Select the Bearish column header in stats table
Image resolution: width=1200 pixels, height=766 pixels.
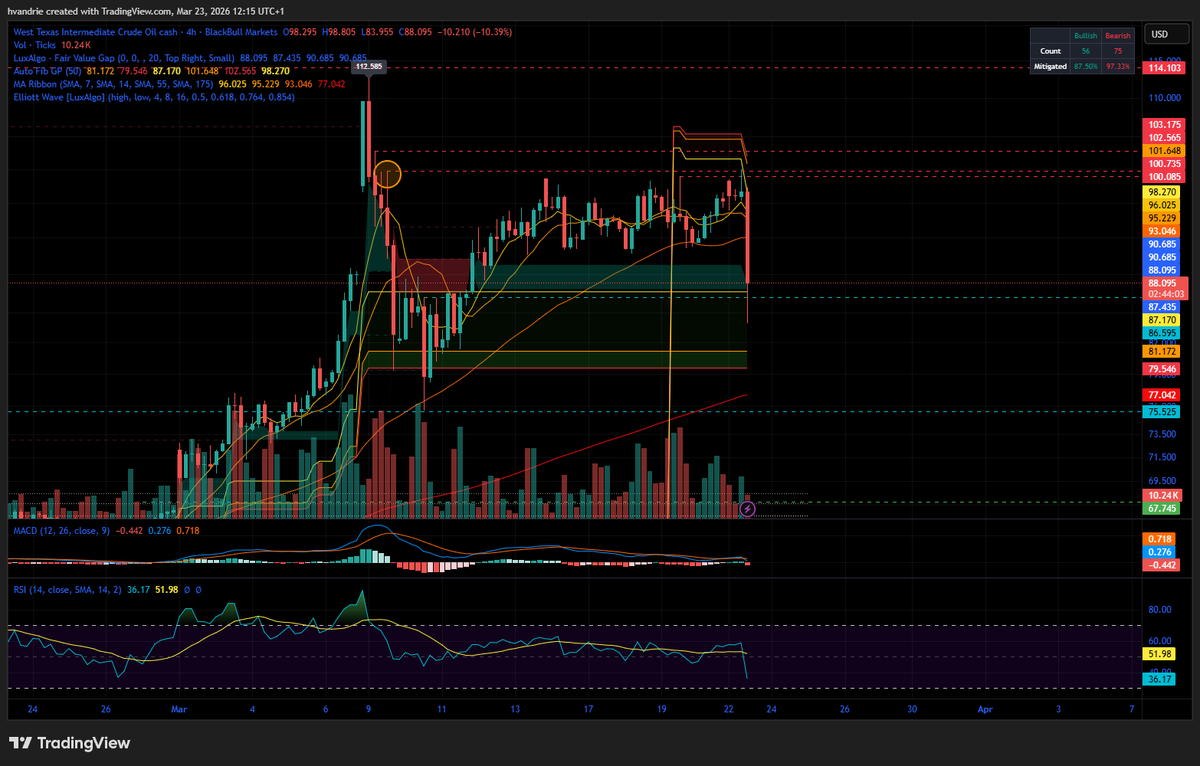tap(1117, 34)
